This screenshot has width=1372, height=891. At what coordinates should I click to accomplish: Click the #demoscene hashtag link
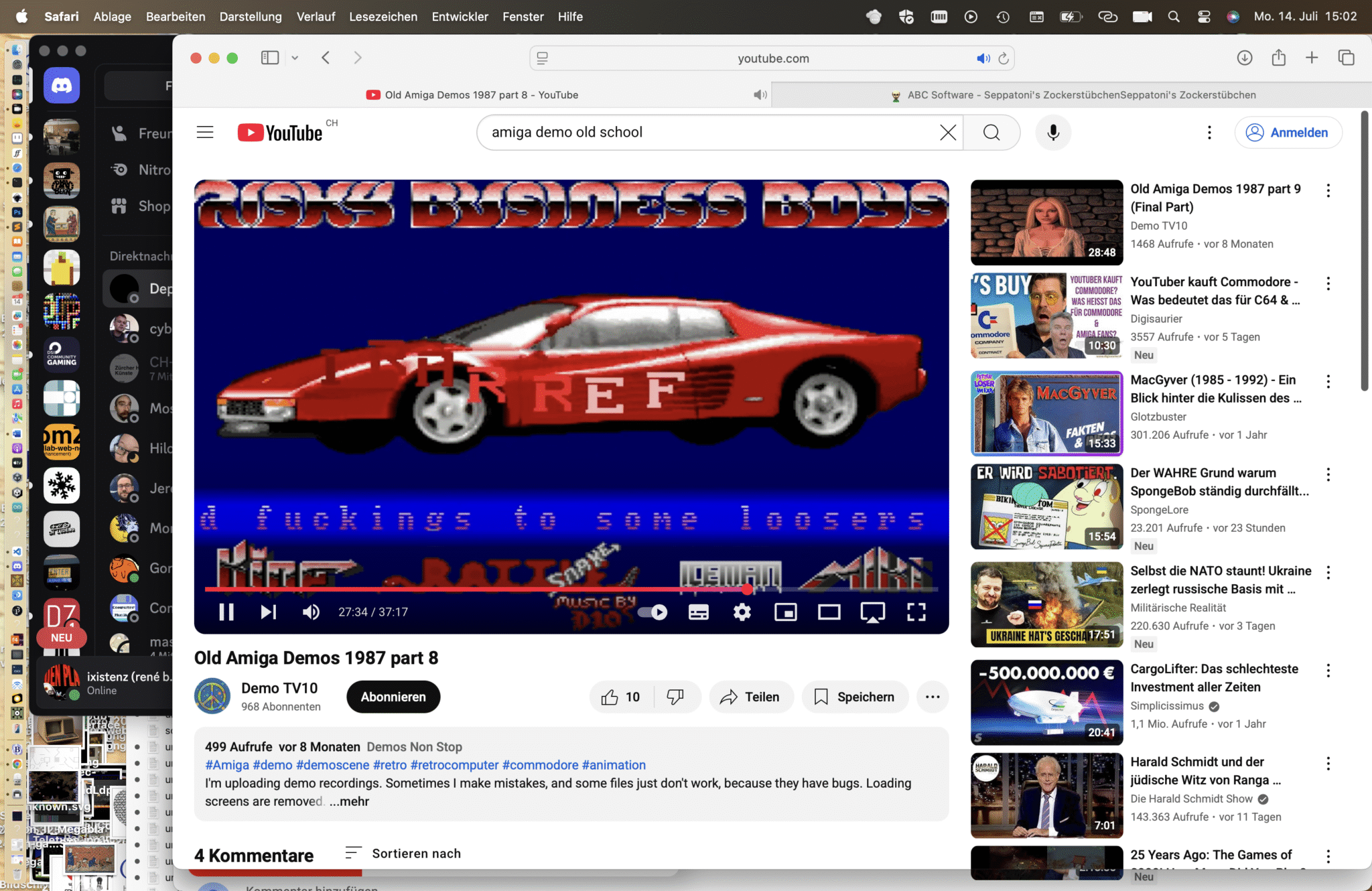[x=332, y=765]
